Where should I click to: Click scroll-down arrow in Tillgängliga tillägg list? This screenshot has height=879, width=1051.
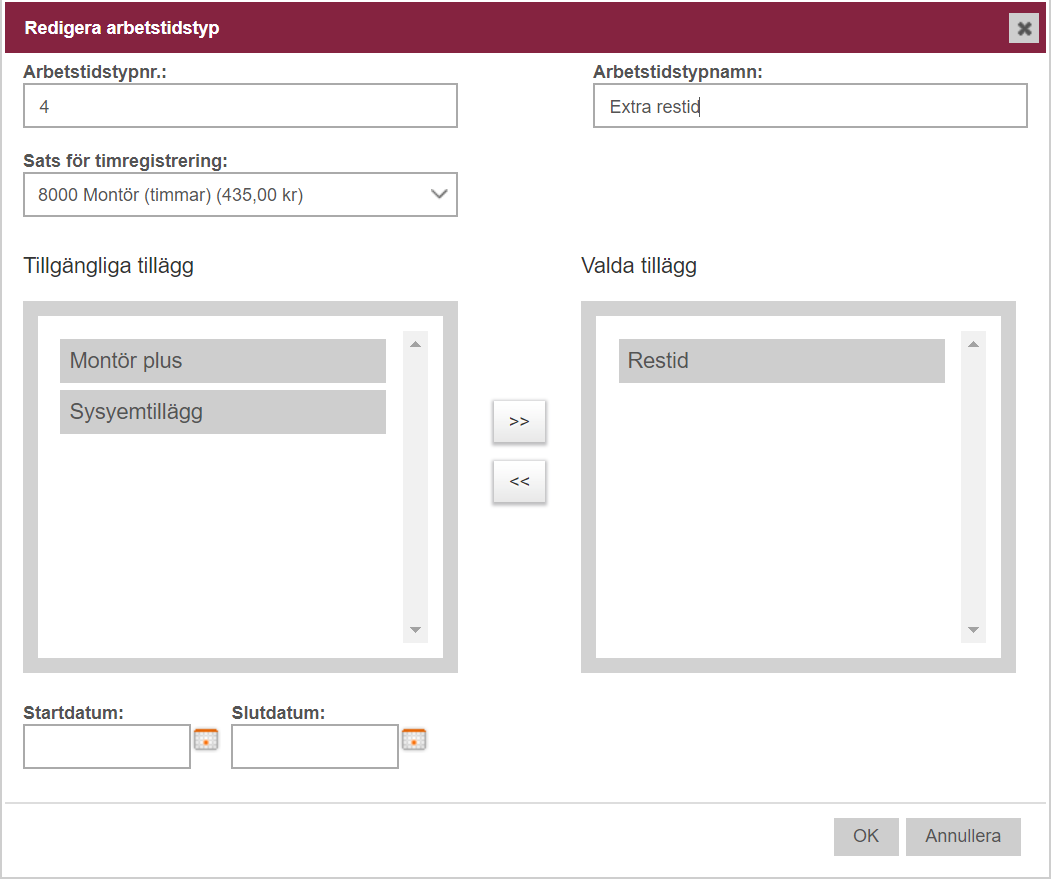pos(416,630)
